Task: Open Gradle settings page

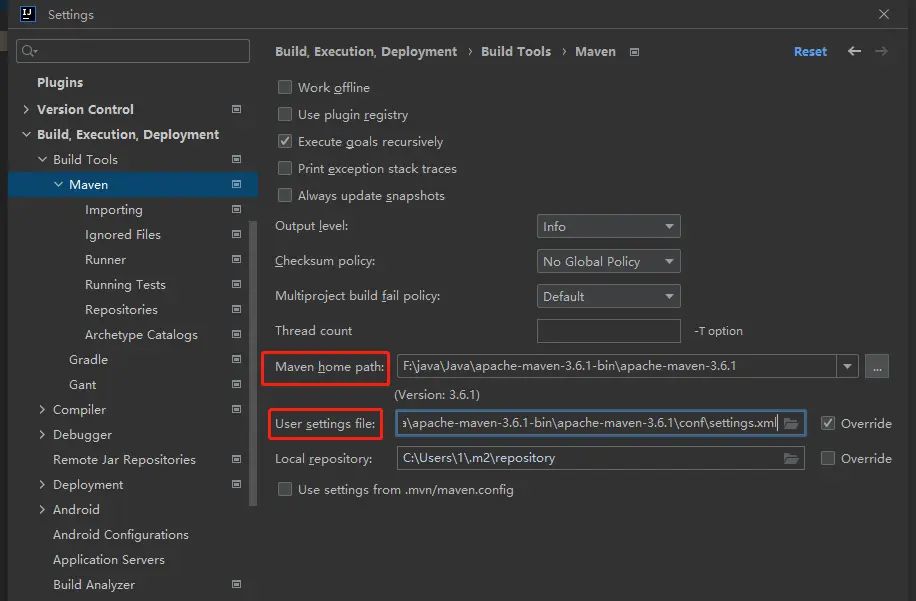Action: coord(88,360)
